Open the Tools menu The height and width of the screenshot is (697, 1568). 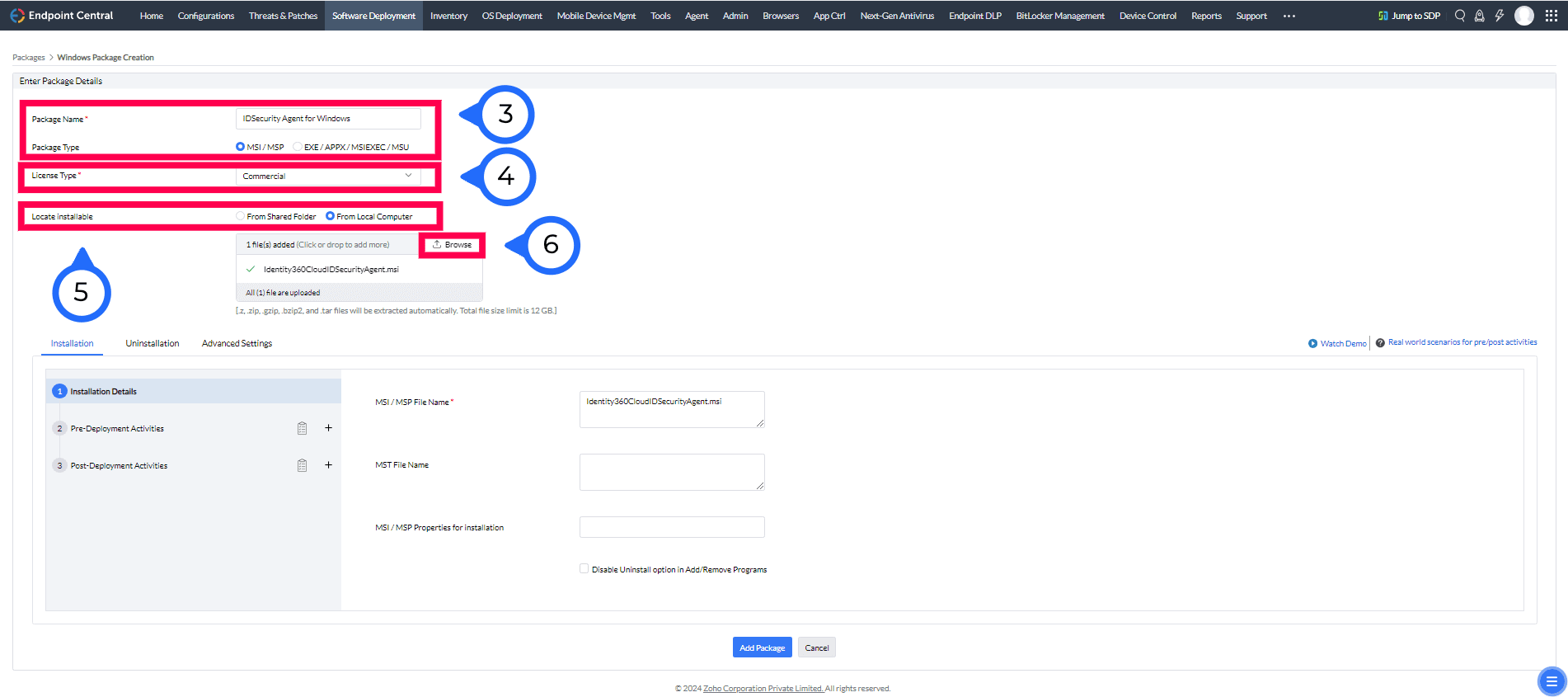click(x=660, y=16)
